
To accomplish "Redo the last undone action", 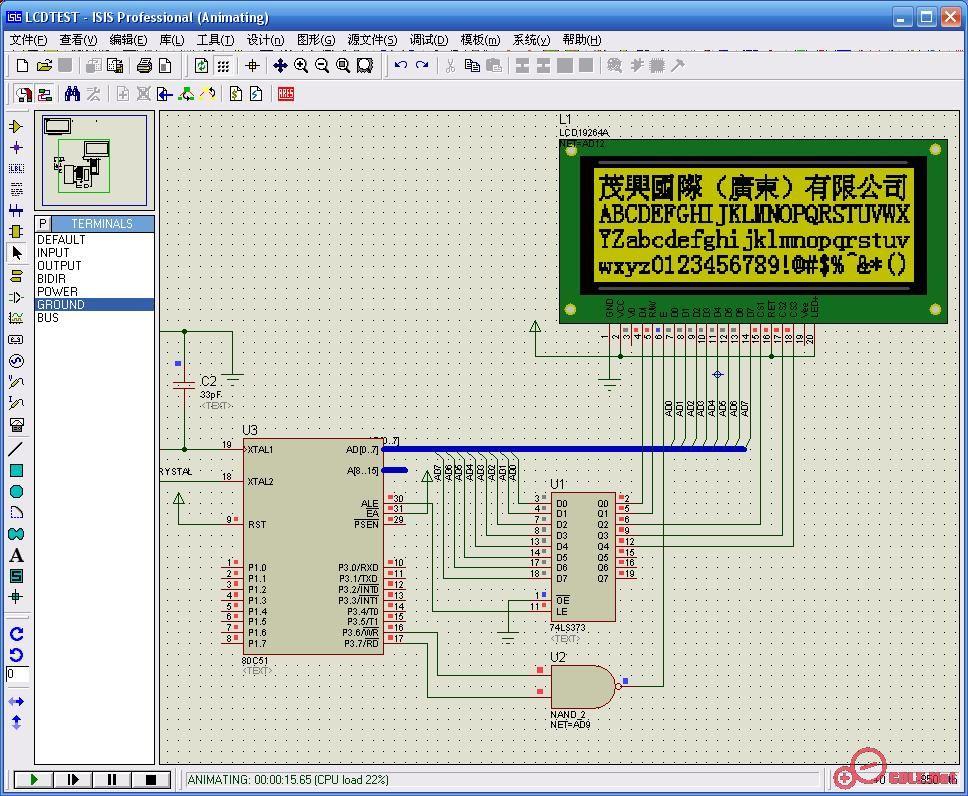I will 422,65.
